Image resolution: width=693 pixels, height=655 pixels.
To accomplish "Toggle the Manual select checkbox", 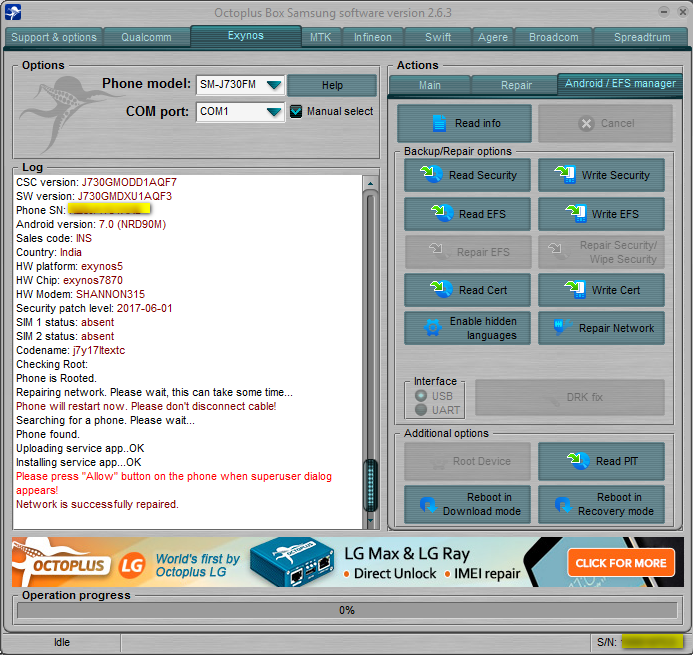I will point(296,111).
